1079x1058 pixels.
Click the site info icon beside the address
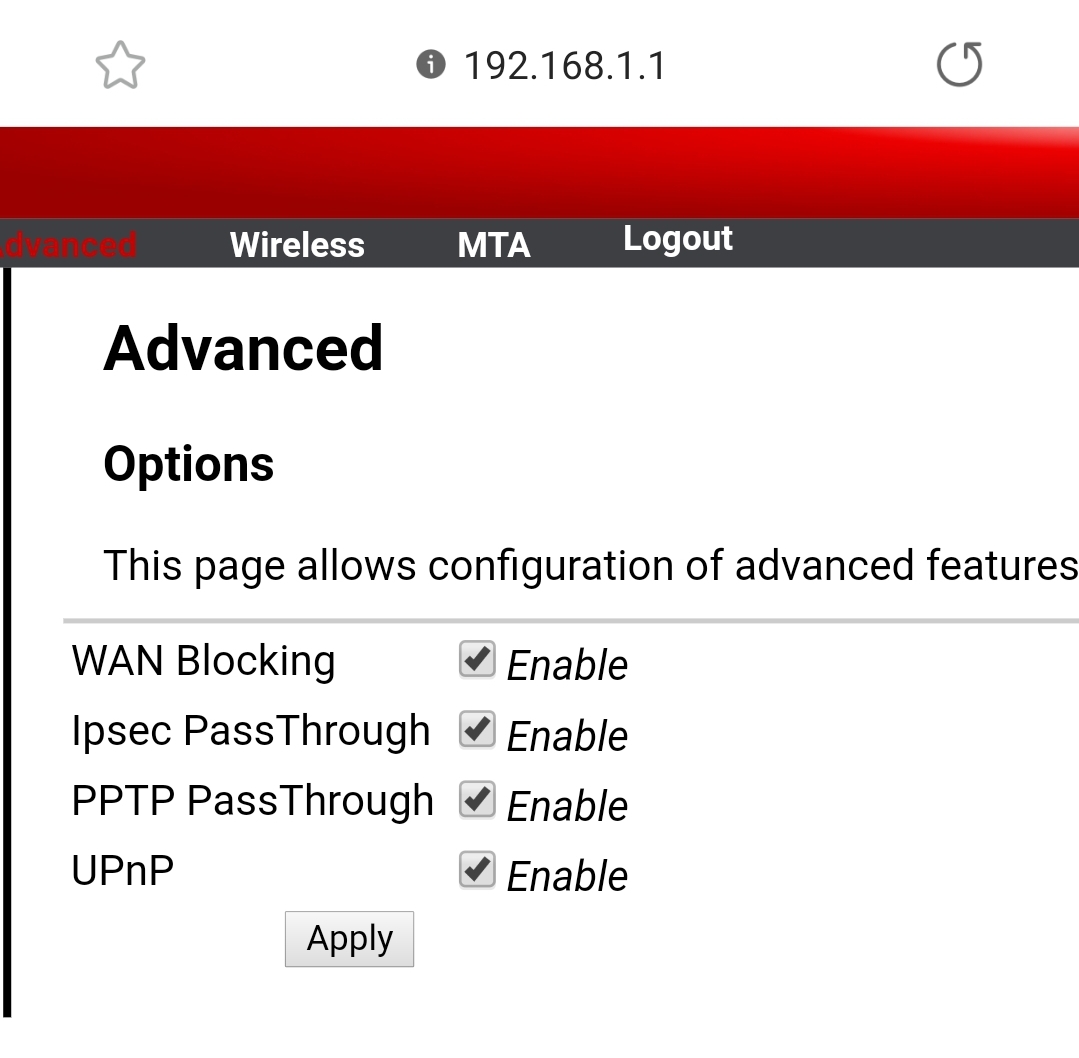(x=430, y=66)
